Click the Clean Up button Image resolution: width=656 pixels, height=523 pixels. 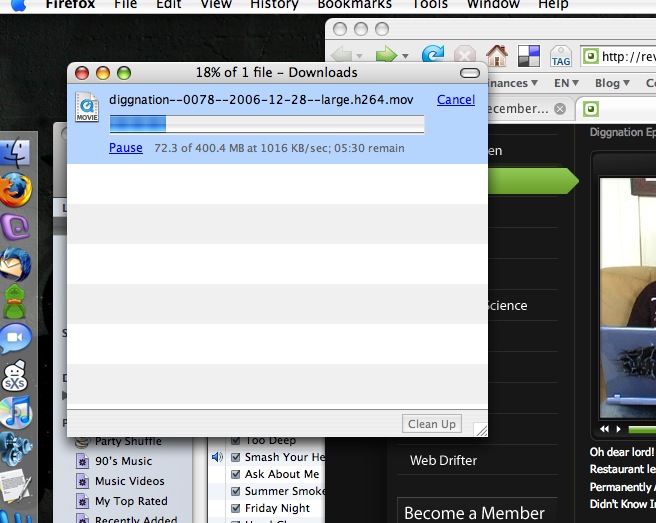[x=432, y=424]
